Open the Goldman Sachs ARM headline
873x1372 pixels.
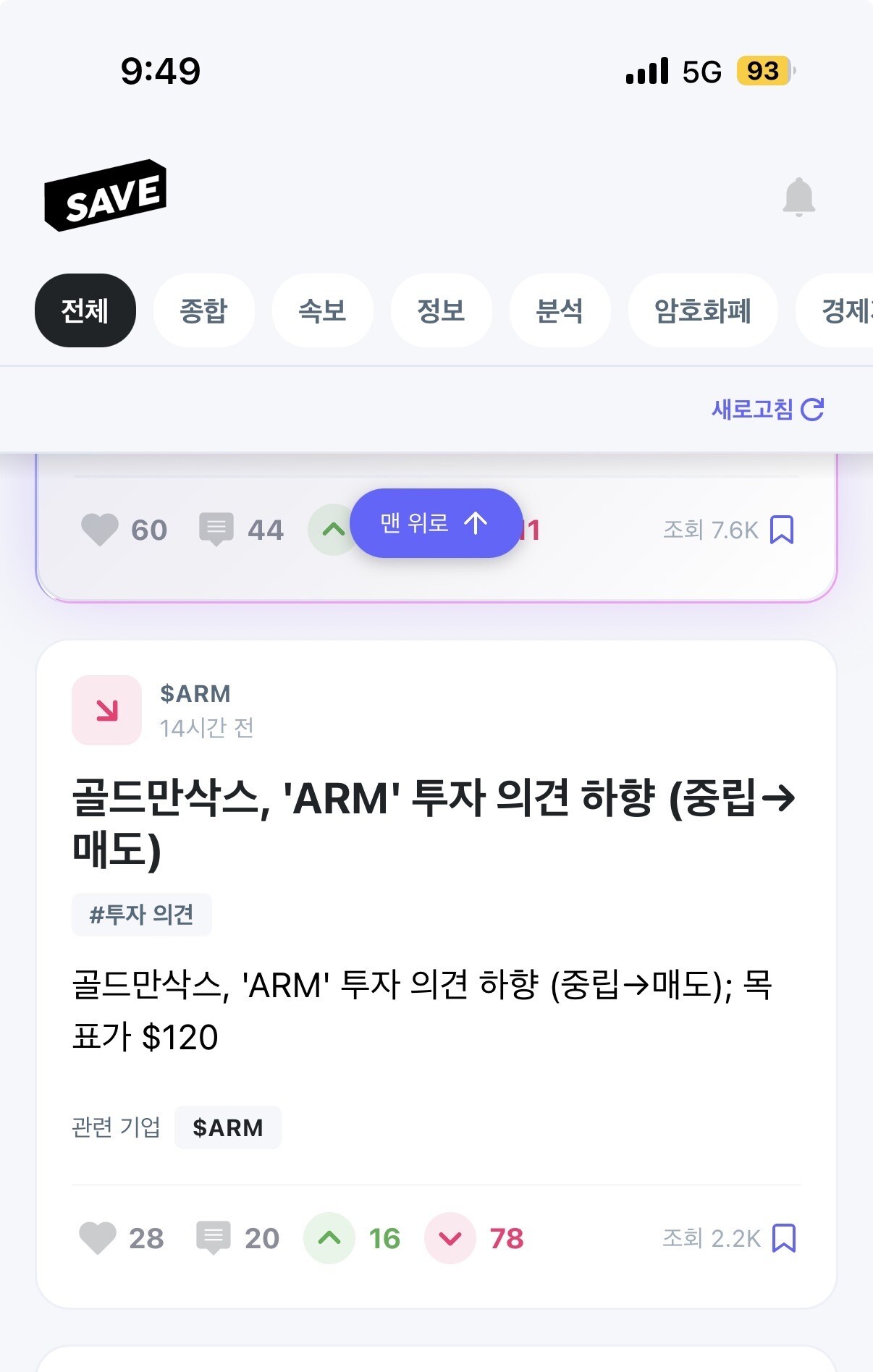pyautogui.click(x=434, y=824)
